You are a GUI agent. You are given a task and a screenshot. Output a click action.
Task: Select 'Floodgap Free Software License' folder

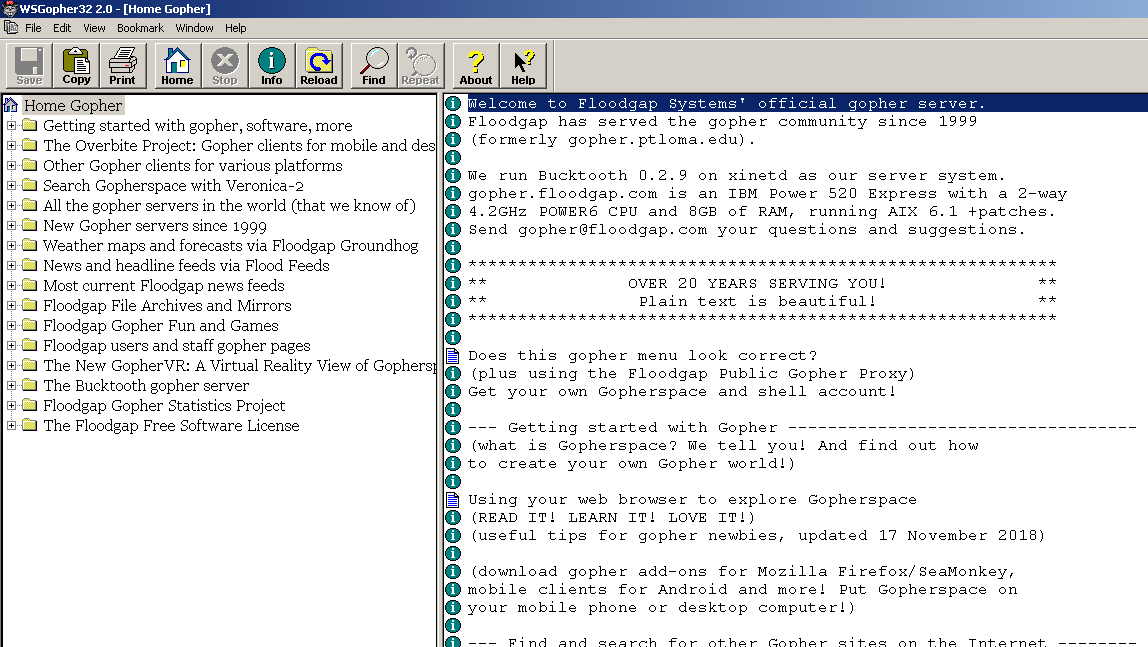tap(171, 426)
